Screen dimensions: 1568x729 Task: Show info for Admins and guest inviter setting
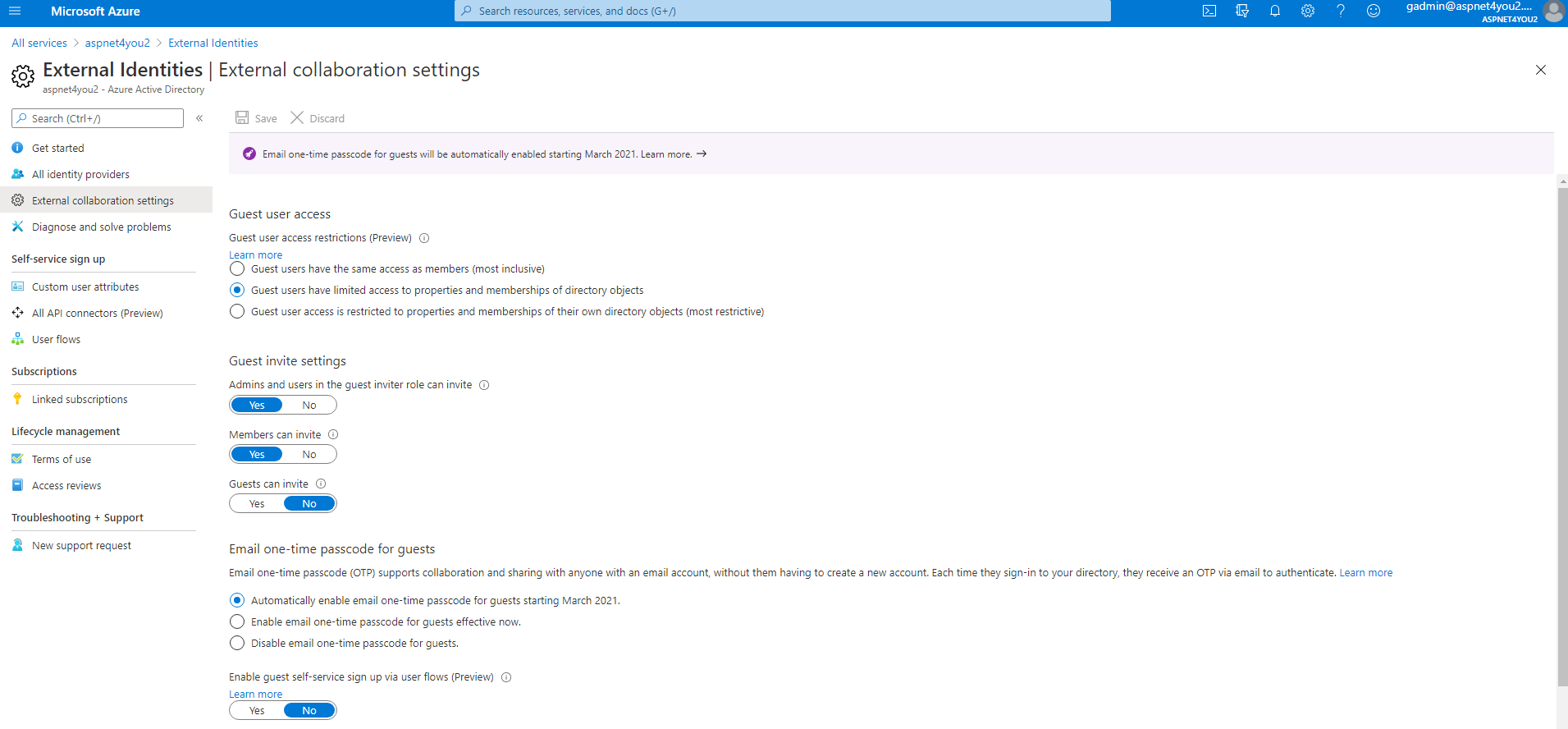[484, 385]
